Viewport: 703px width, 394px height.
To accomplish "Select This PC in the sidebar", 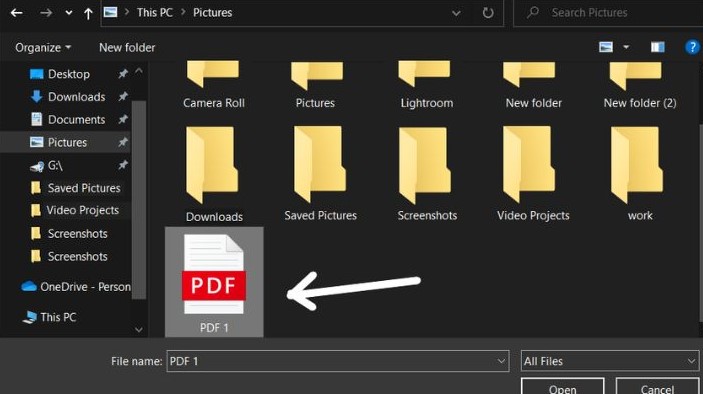I will click(49, 317).
